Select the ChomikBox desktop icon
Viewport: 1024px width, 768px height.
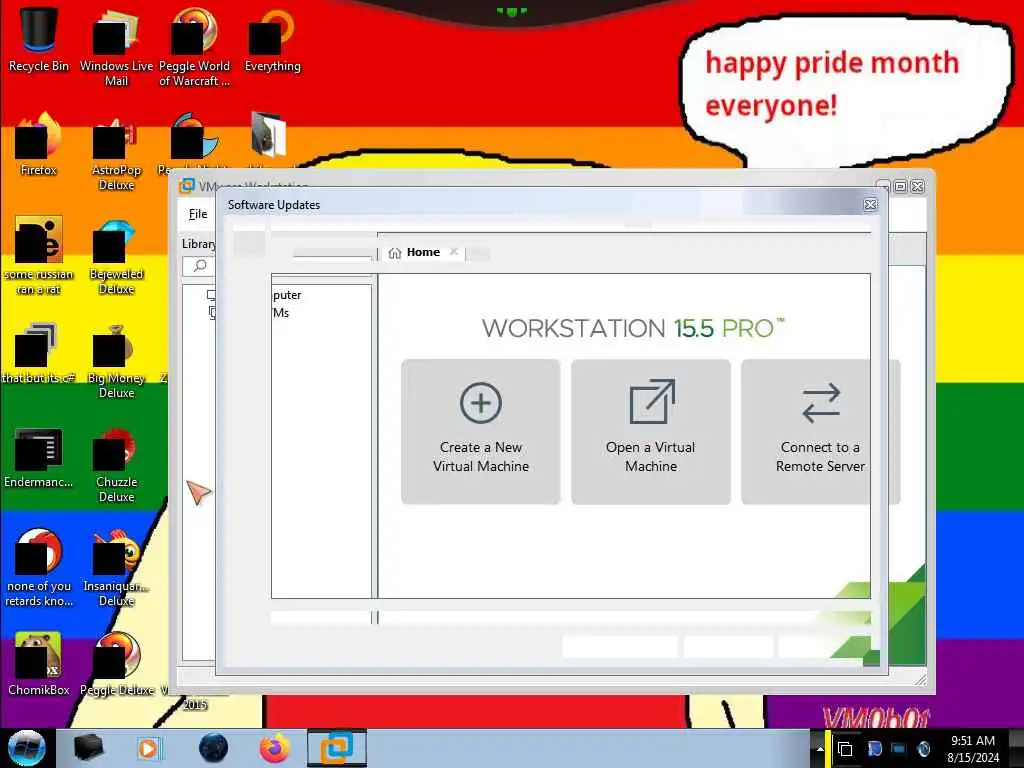[39, 664]
